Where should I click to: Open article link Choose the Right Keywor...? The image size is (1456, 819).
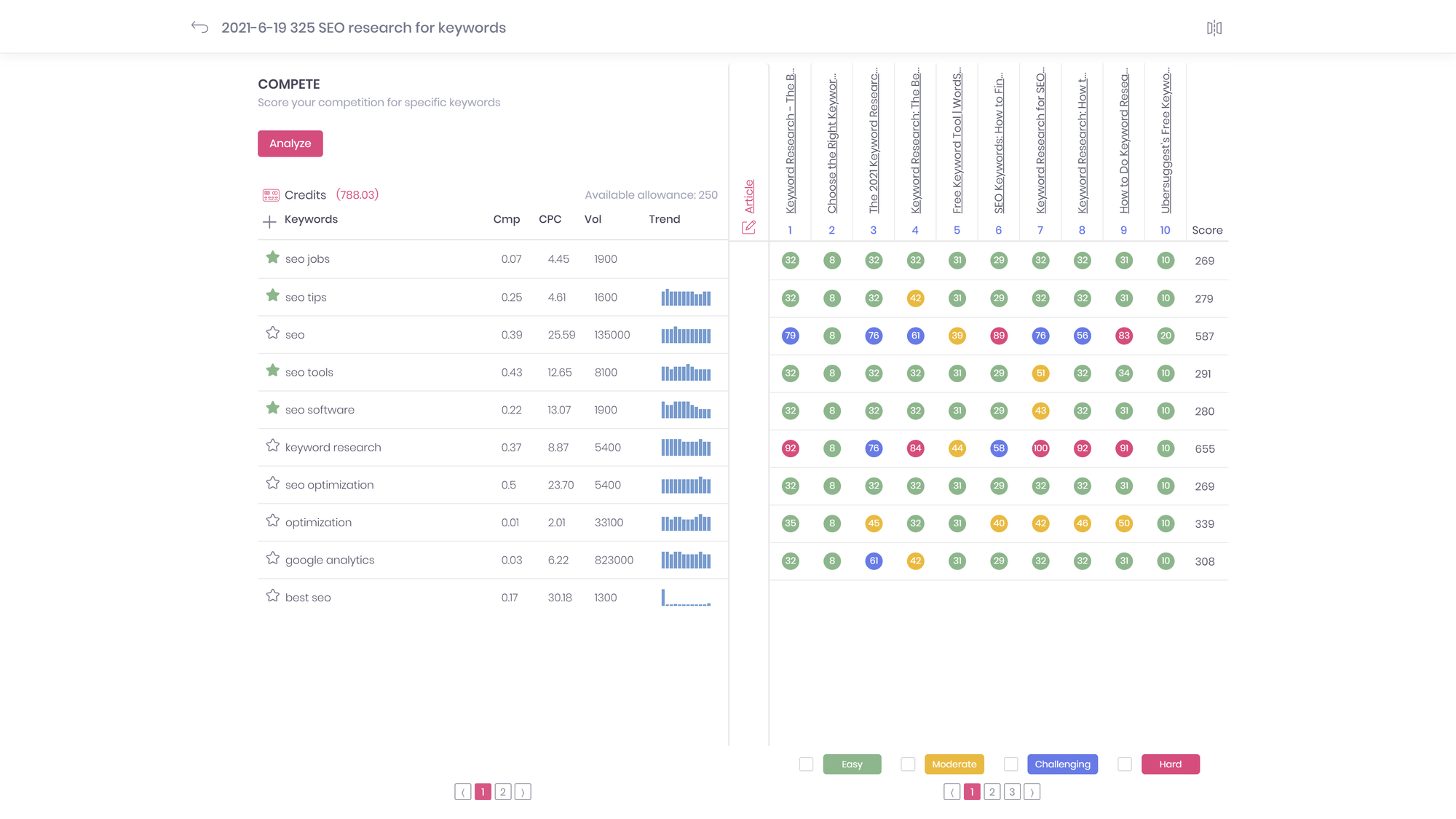pyautogui.click(x=832, y=142)
